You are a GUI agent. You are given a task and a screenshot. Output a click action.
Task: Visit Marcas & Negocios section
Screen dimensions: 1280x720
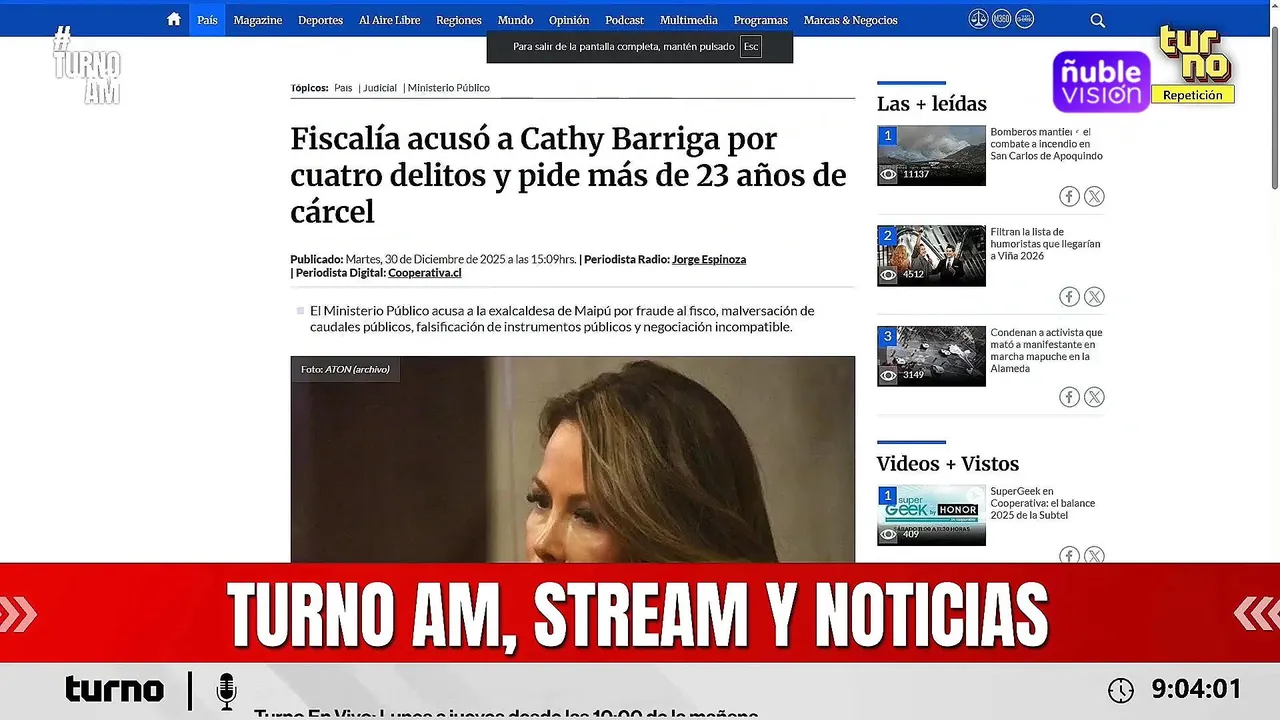coord(851,20)
